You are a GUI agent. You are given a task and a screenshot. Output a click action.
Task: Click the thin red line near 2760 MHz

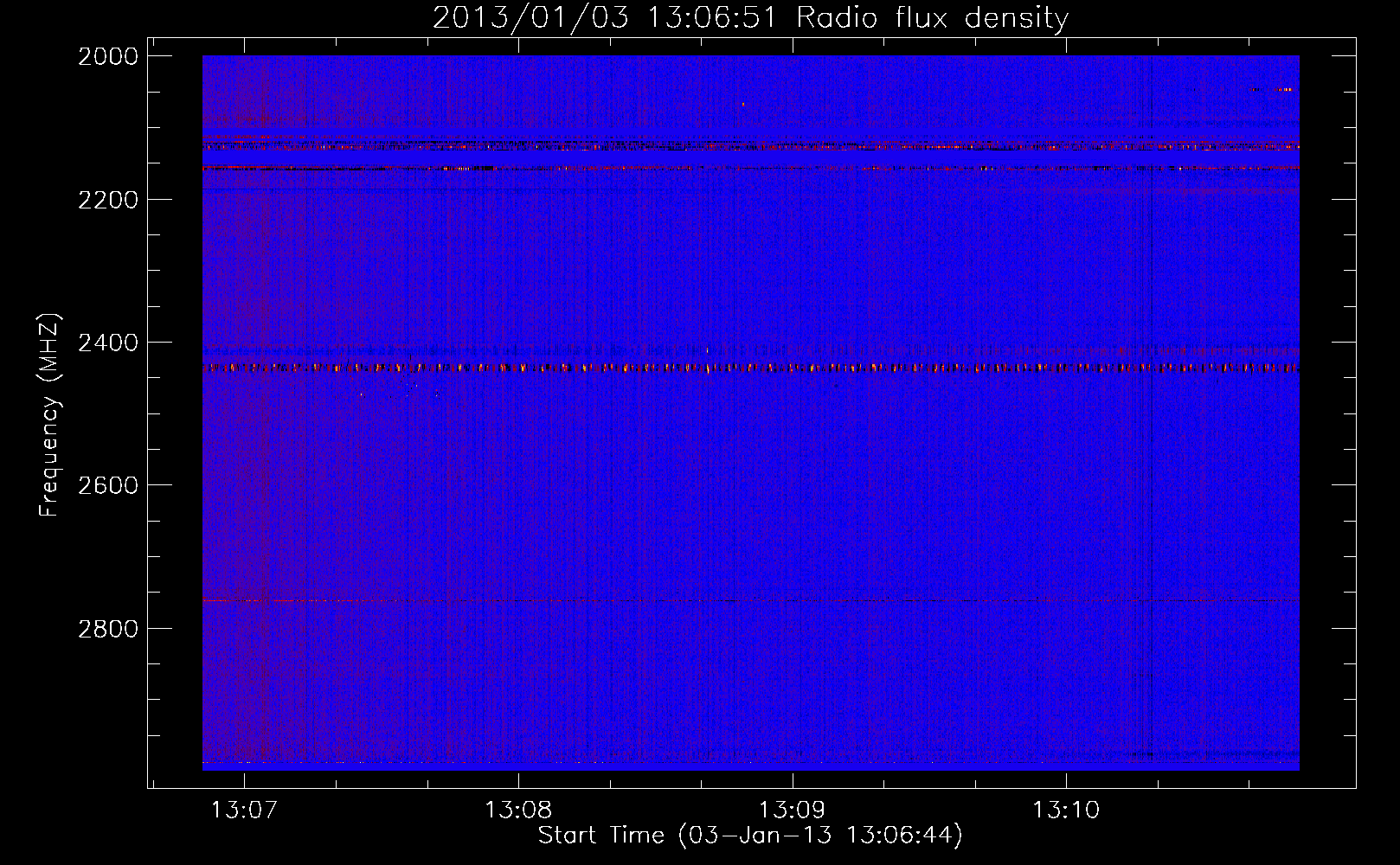pyautogui.click(x=750, y=600)
